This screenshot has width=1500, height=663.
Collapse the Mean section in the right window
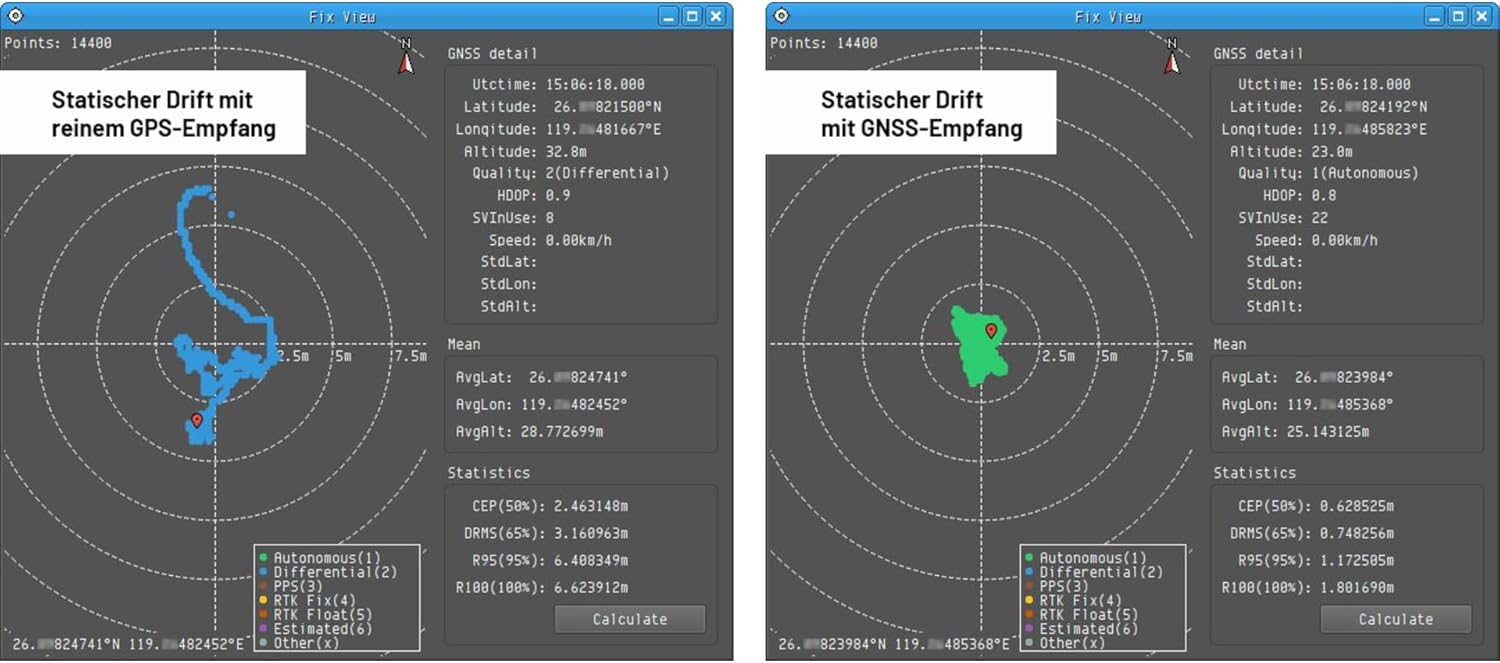tap(1230, 344)
